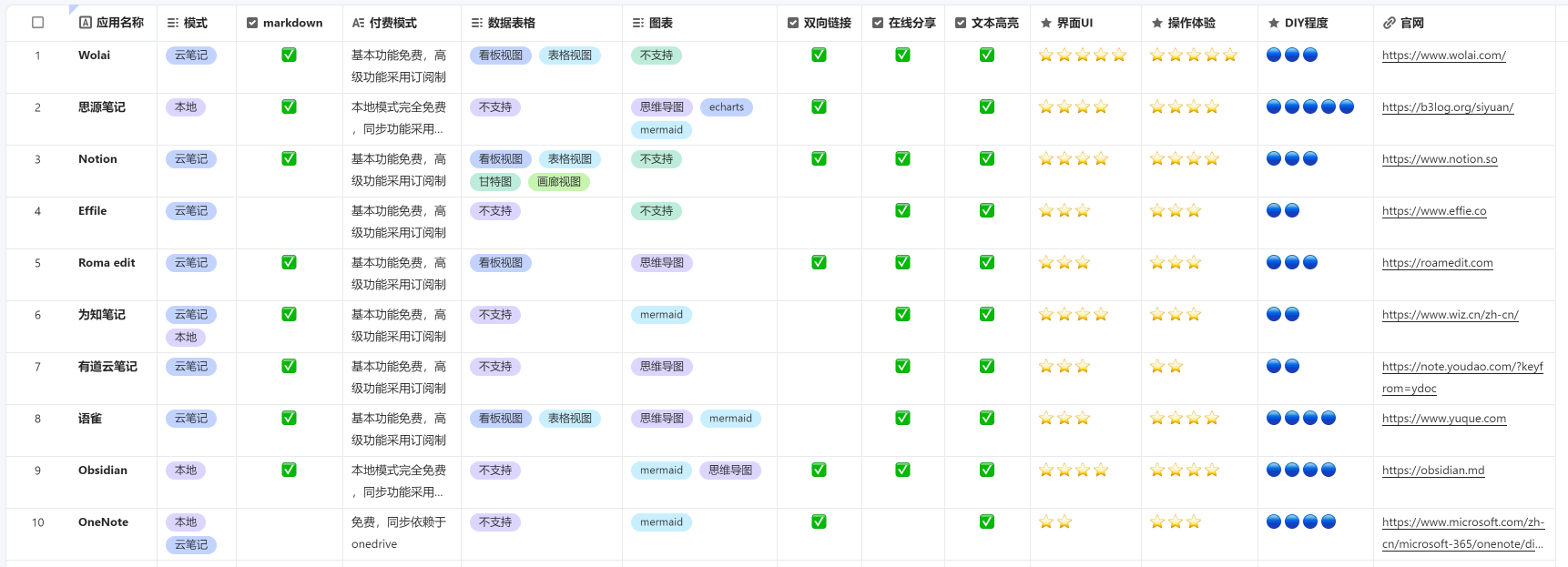This screenshot has height=567, width=1568.
Task: Toggle markdown checkbox for 为知笔记 row
Action: (289, 314)
